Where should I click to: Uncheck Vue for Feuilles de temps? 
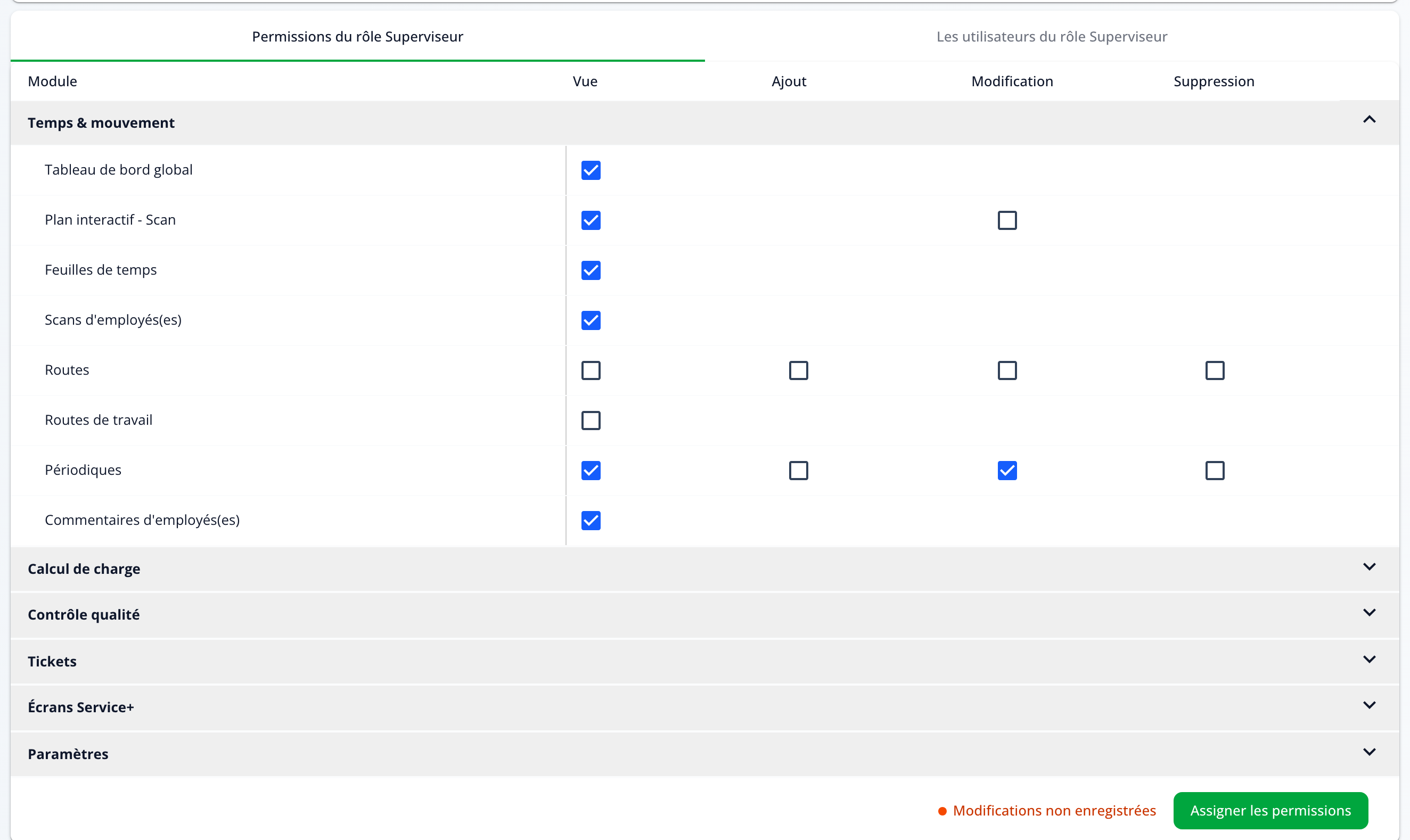point(591,270)
